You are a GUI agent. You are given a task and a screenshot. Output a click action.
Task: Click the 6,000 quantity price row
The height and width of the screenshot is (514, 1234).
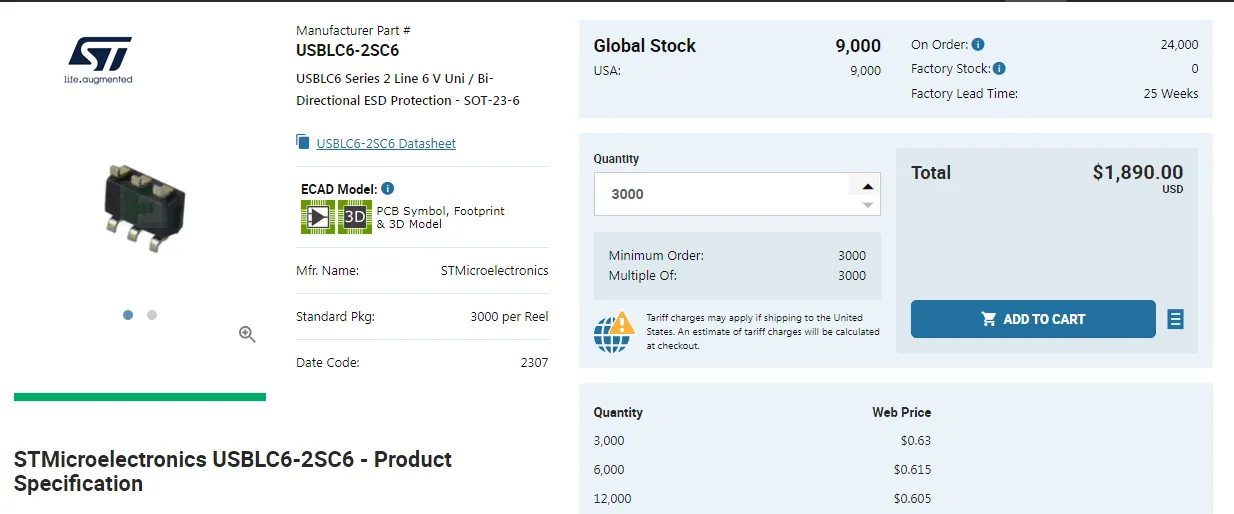click(762, 470)
